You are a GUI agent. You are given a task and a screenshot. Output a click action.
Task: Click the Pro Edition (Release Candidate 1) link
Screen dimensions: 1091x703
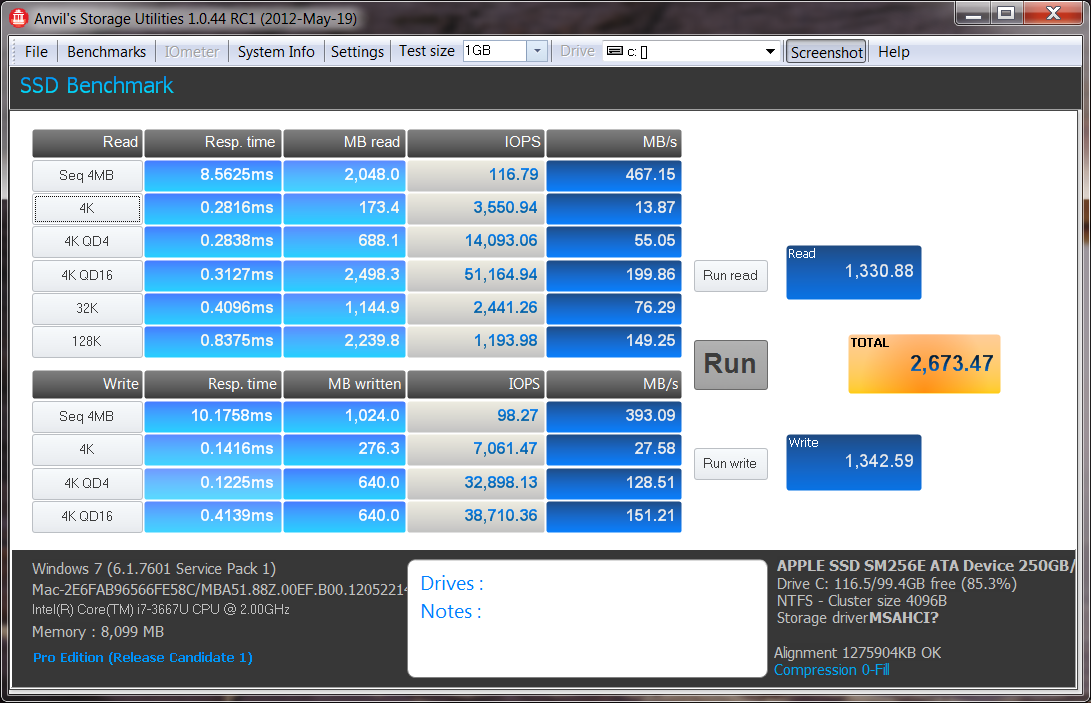(x=142, y=657)
